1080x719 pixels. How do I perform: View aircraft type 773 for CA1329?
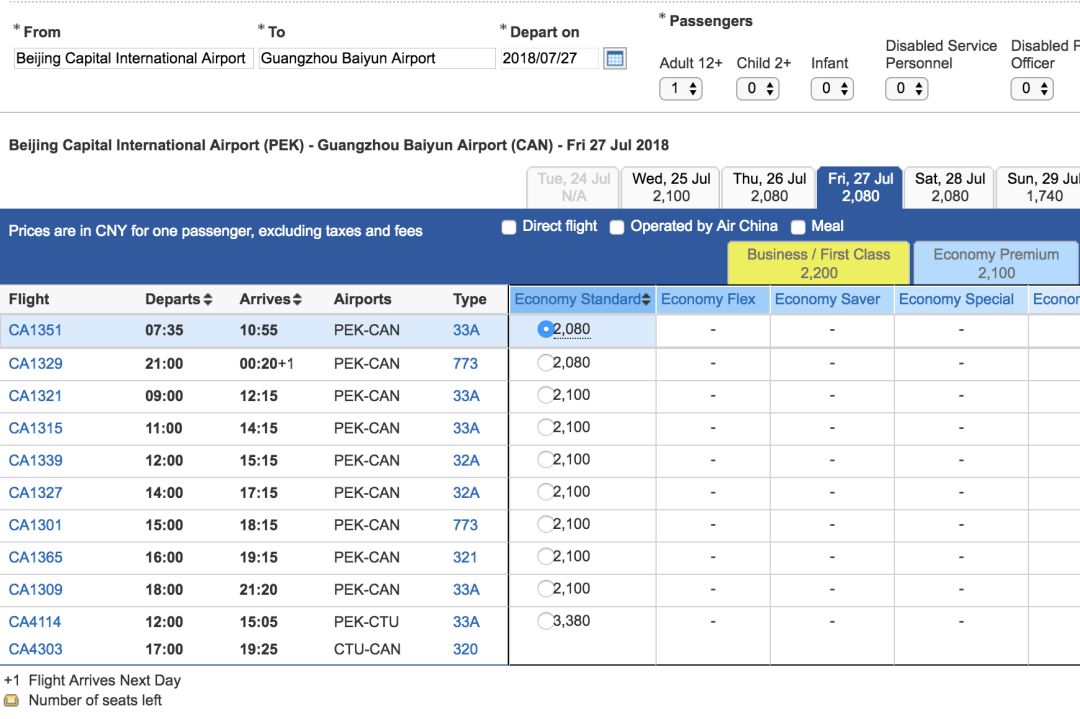click(x=465, y=363)
